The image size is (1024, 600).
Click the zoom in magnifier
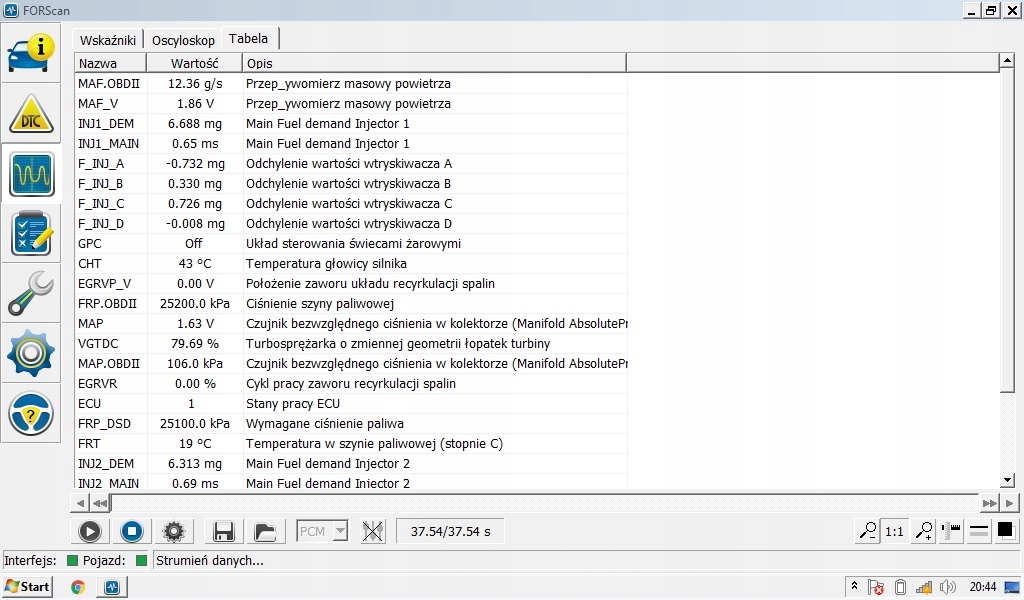click(923, 531)
